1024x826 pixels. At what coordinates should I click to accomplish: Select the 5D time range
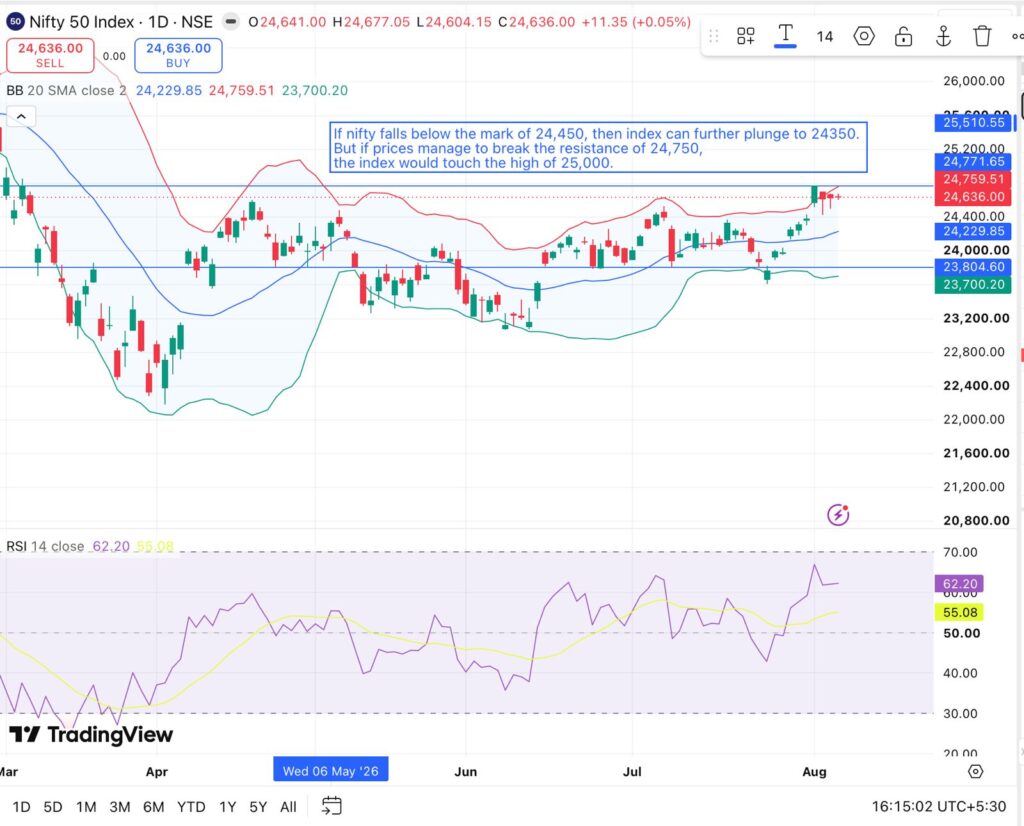click(53, 807)
